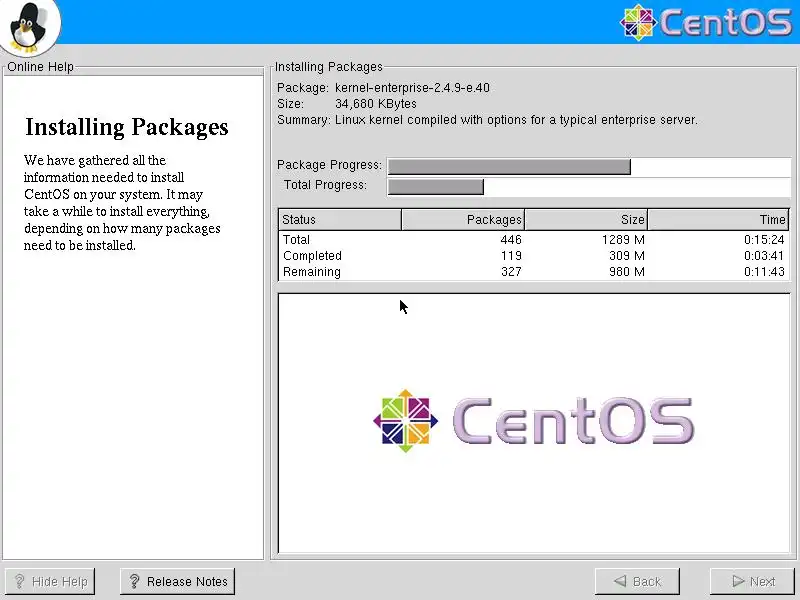Click the question mark on Hide Help
The width and height of the screenshot is (800, 600).
(19, 581)
